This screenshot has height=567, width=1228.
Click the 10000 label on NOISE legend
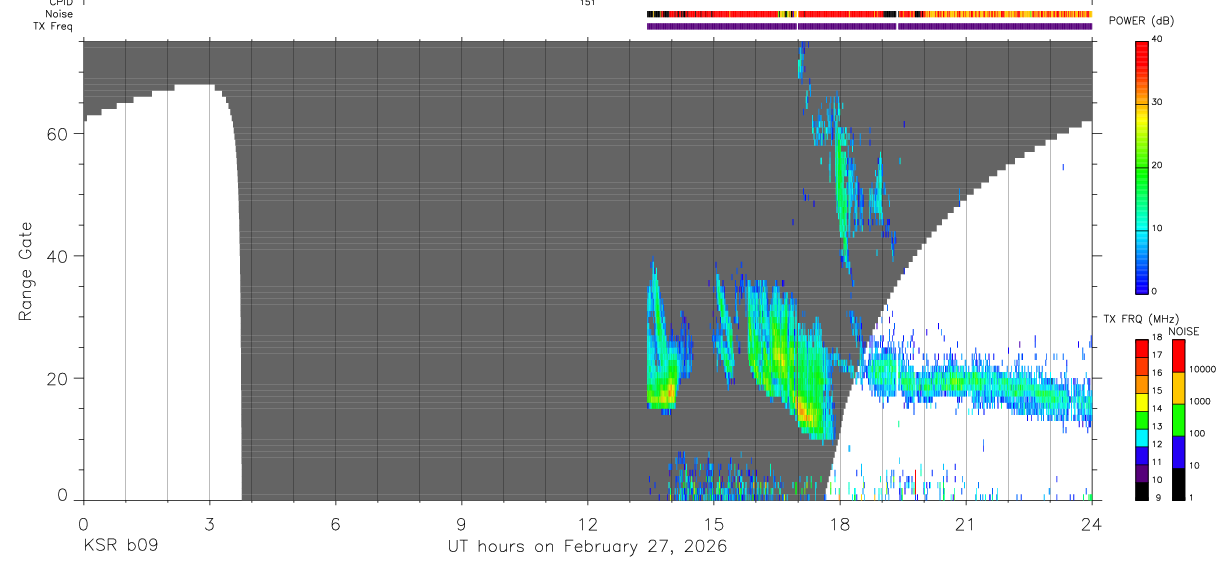coord(1201,369)
